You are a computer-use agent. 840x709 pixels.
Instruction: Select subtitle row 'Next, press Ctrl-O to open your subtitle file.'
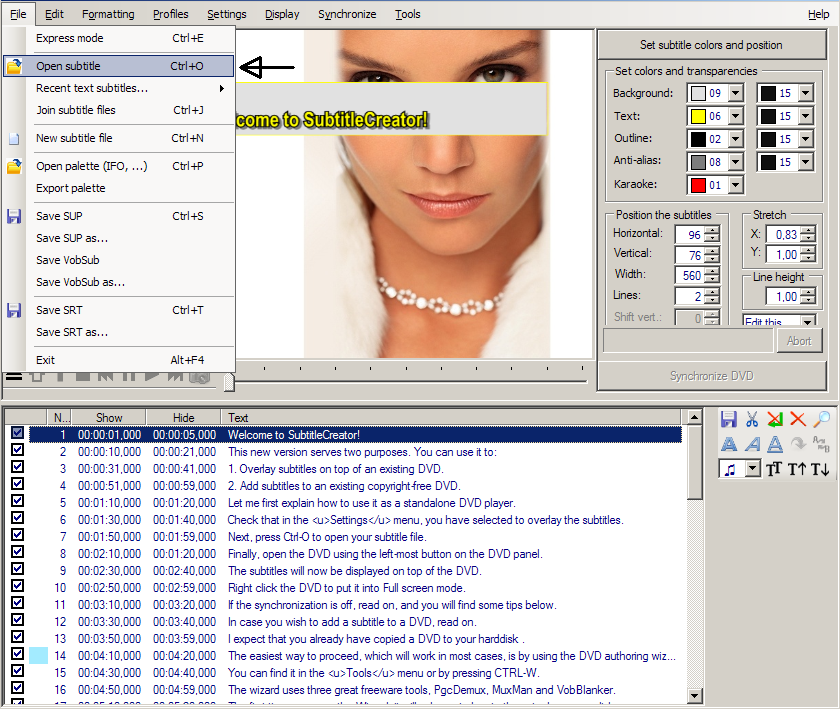pos(356,537)
